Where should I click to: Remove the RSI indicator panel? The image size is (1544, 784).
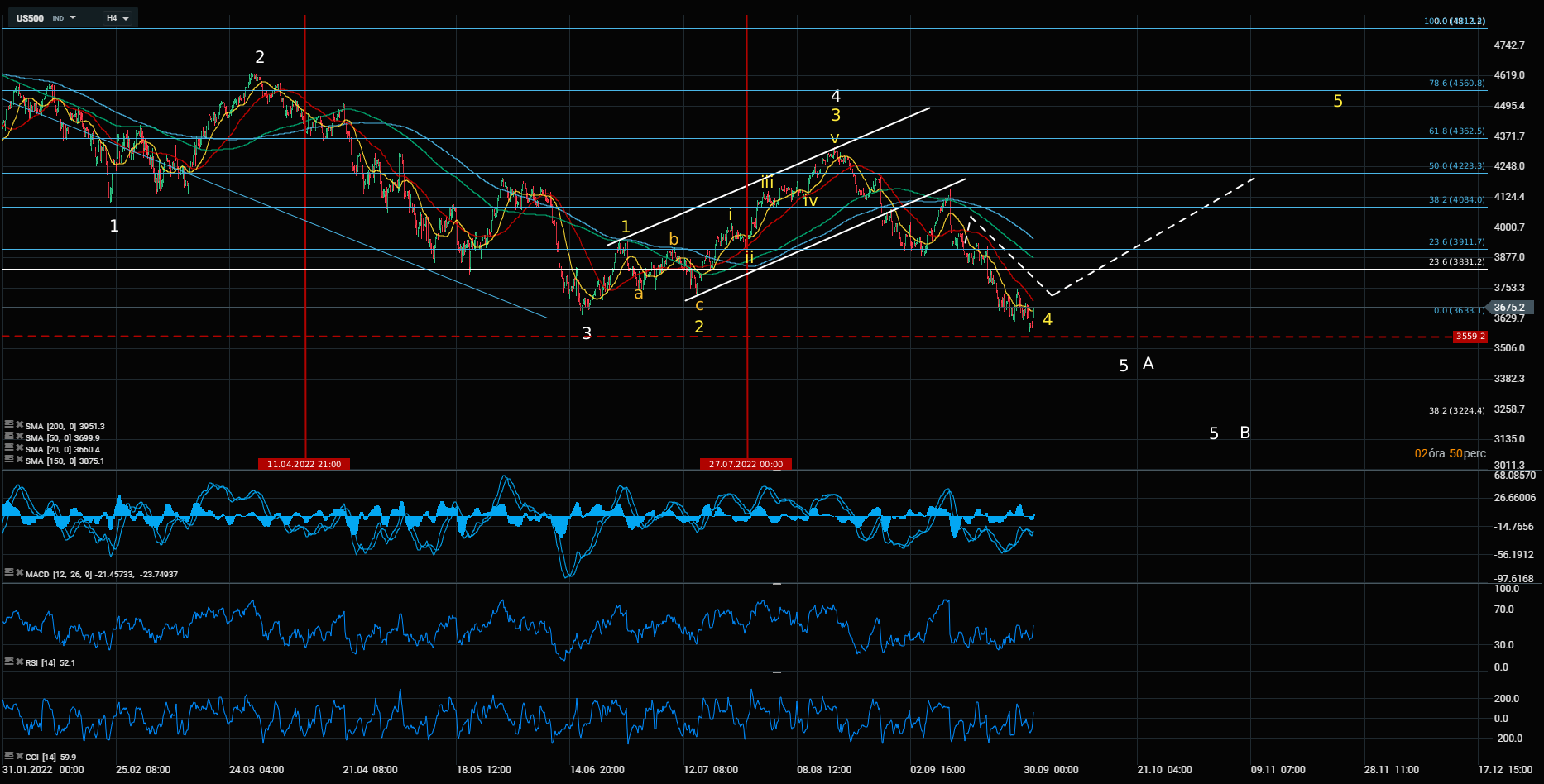[x=19, y=662]
